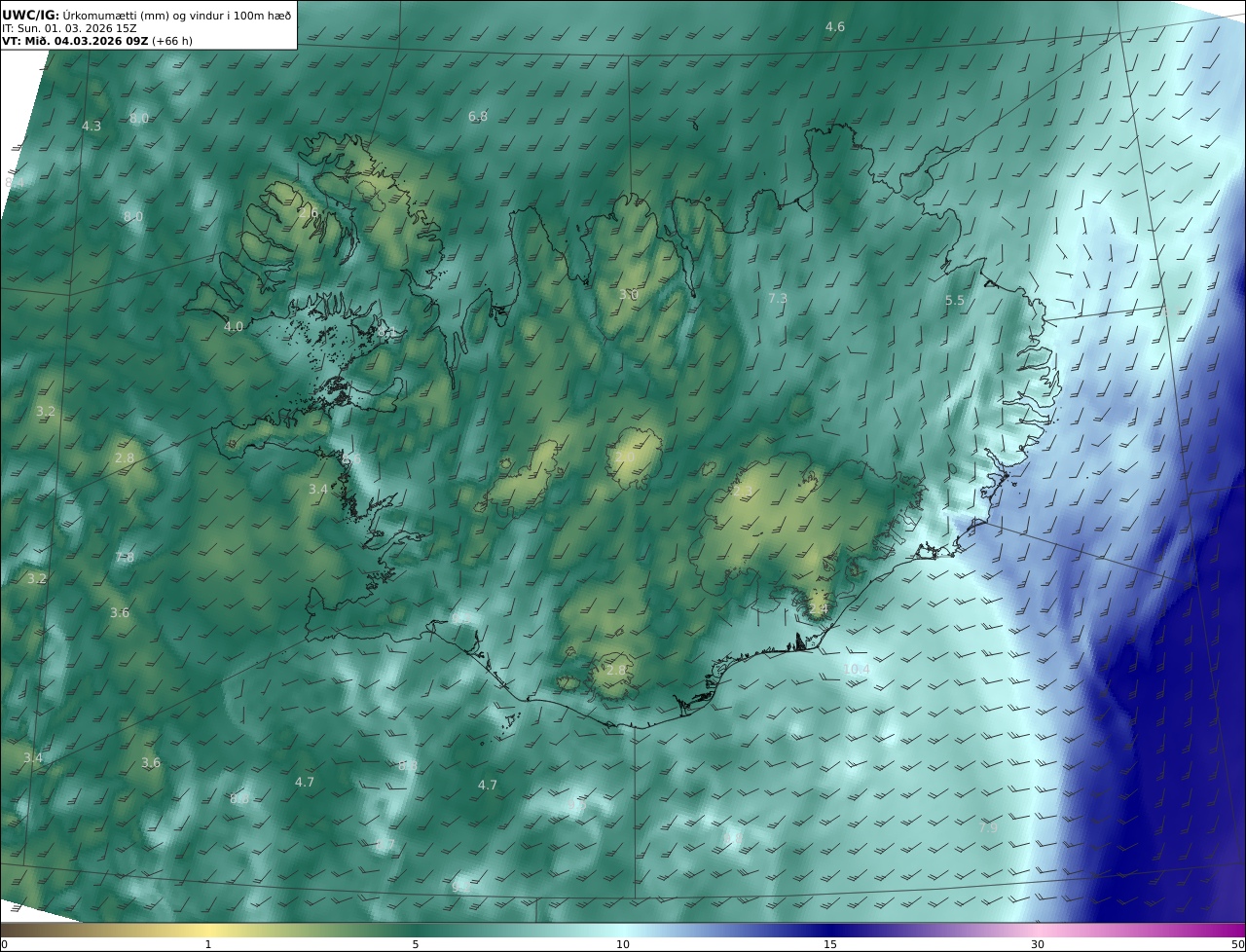Click the 10.4 value label offshore
The width and height of the screenshot is (1246, 952).
pos(857,669)
